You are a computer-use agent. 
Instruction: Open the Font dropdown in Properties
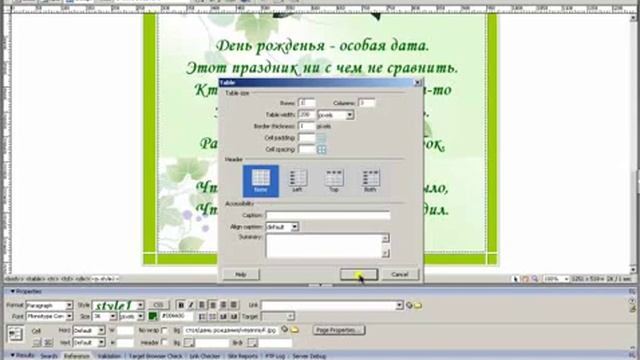coord(69,316)
